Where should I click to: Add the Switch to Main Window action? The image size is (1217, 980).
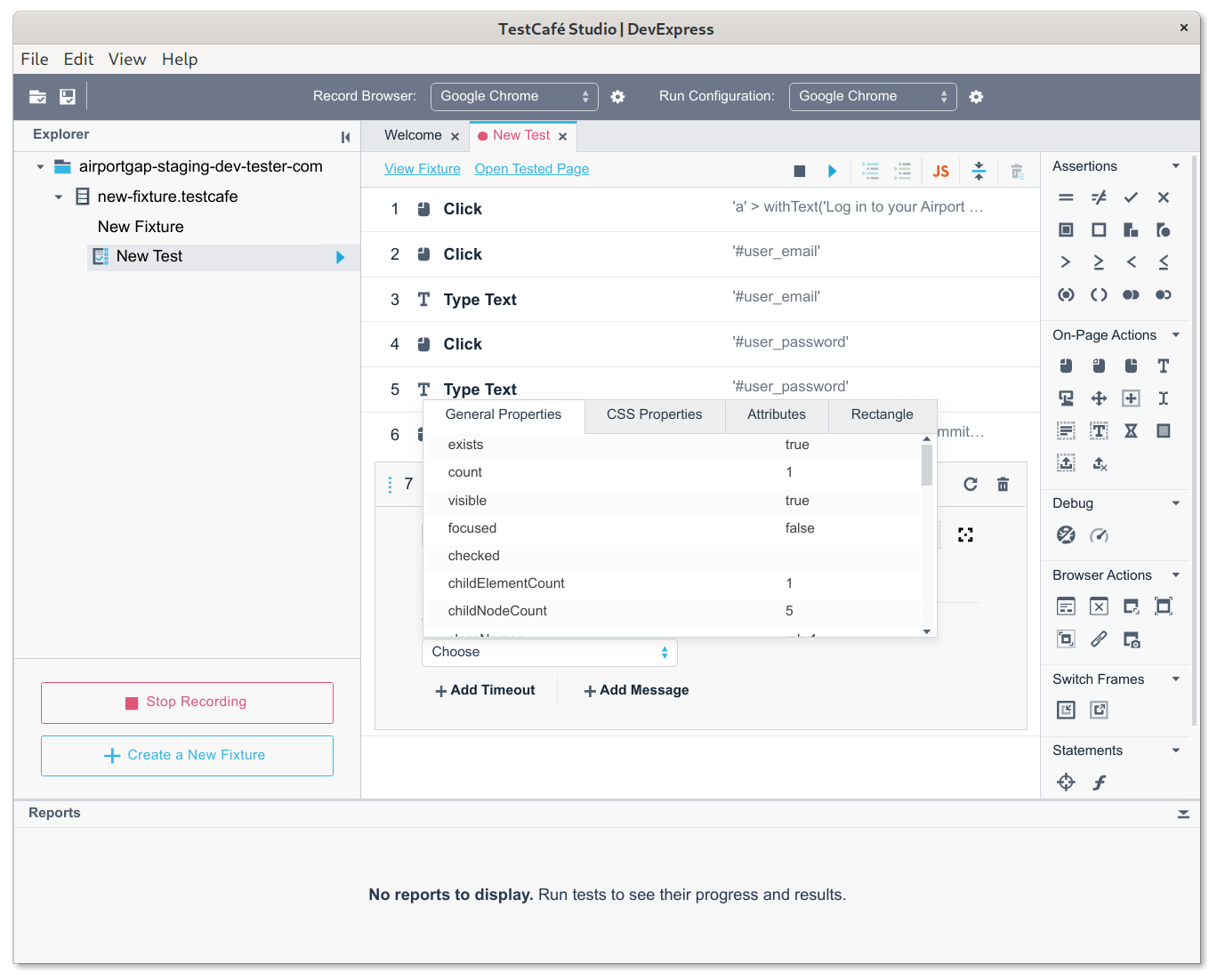pos(1099,710)
